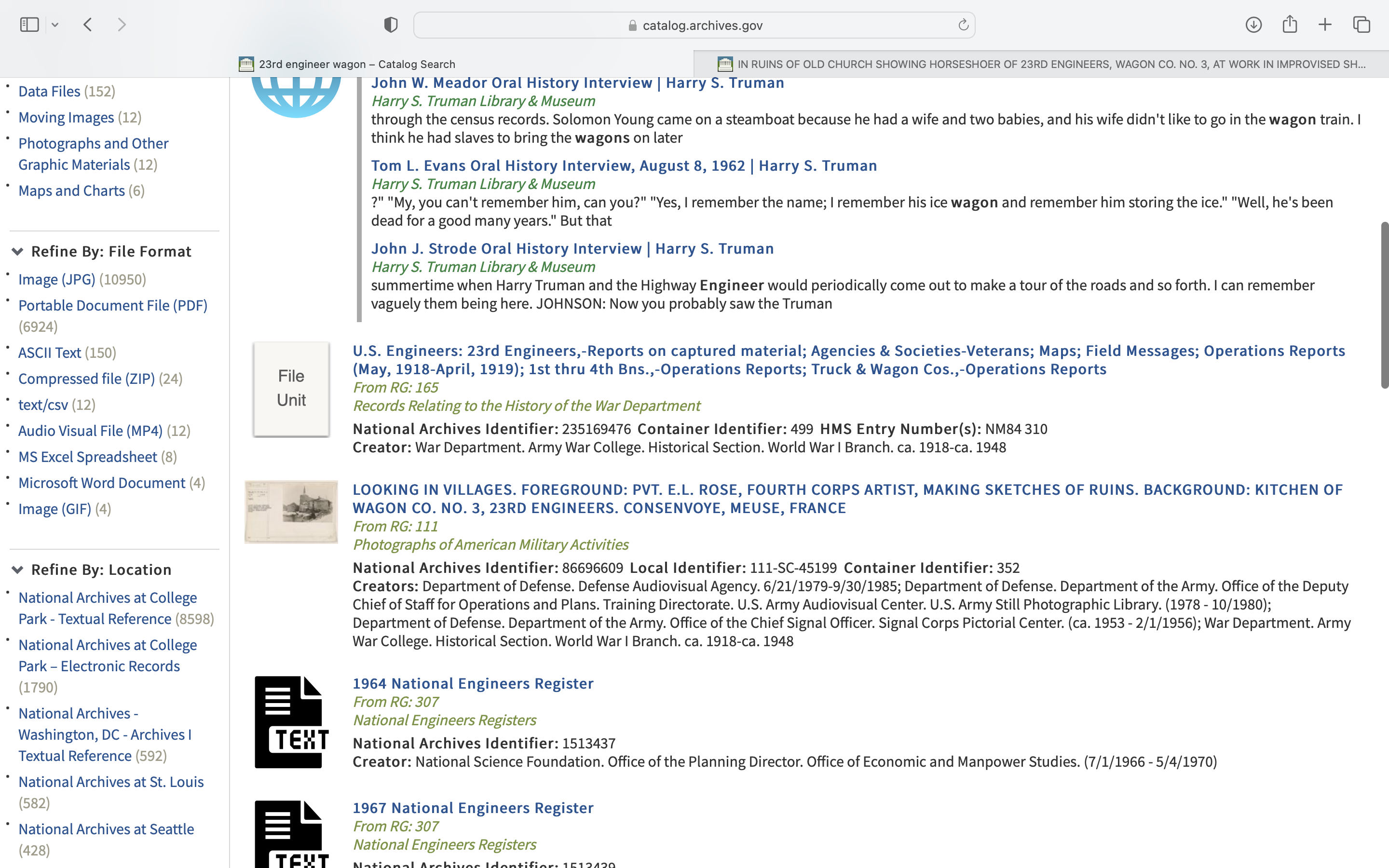Open the downloads icon in toolbar
Viewport: 1389px width, 868px height.
[1253, 25]
